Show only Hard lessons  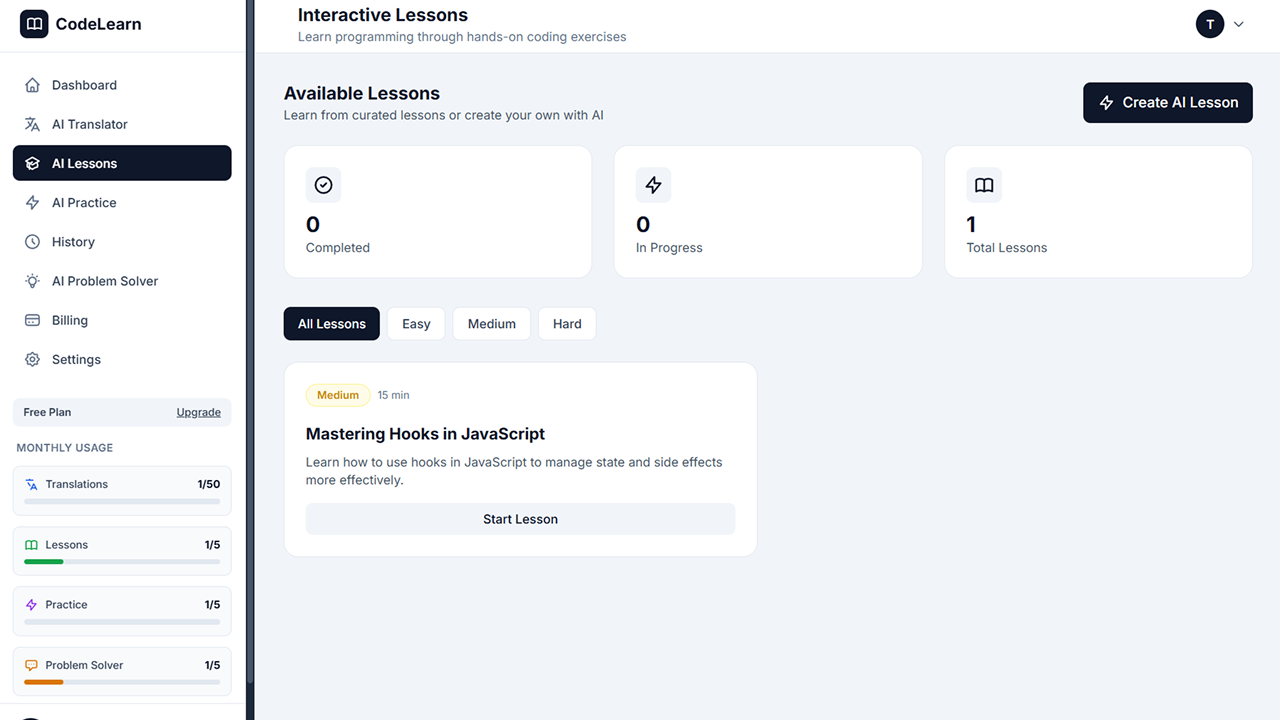(x=567, y=324)
